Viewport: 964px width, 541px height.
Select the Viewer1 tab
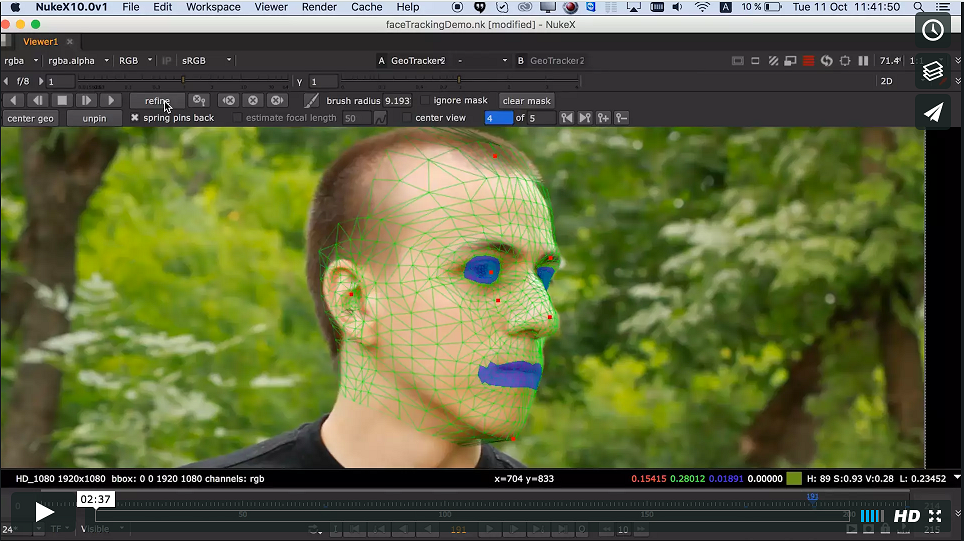(40, 42)
